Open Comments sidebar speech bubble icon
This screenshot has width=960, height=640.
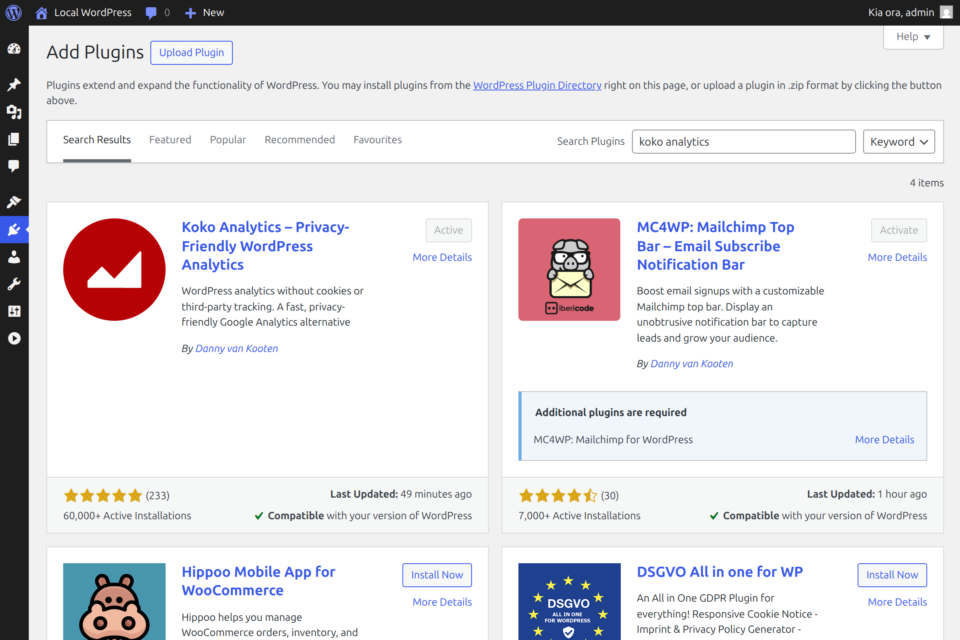pos(14,166)
